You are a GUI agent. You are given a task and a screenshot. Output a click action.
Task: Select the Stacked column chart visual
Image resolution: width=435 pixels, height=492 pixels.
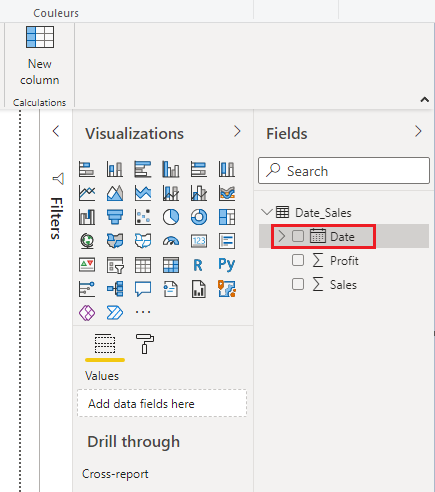click(x=115, y=169)
